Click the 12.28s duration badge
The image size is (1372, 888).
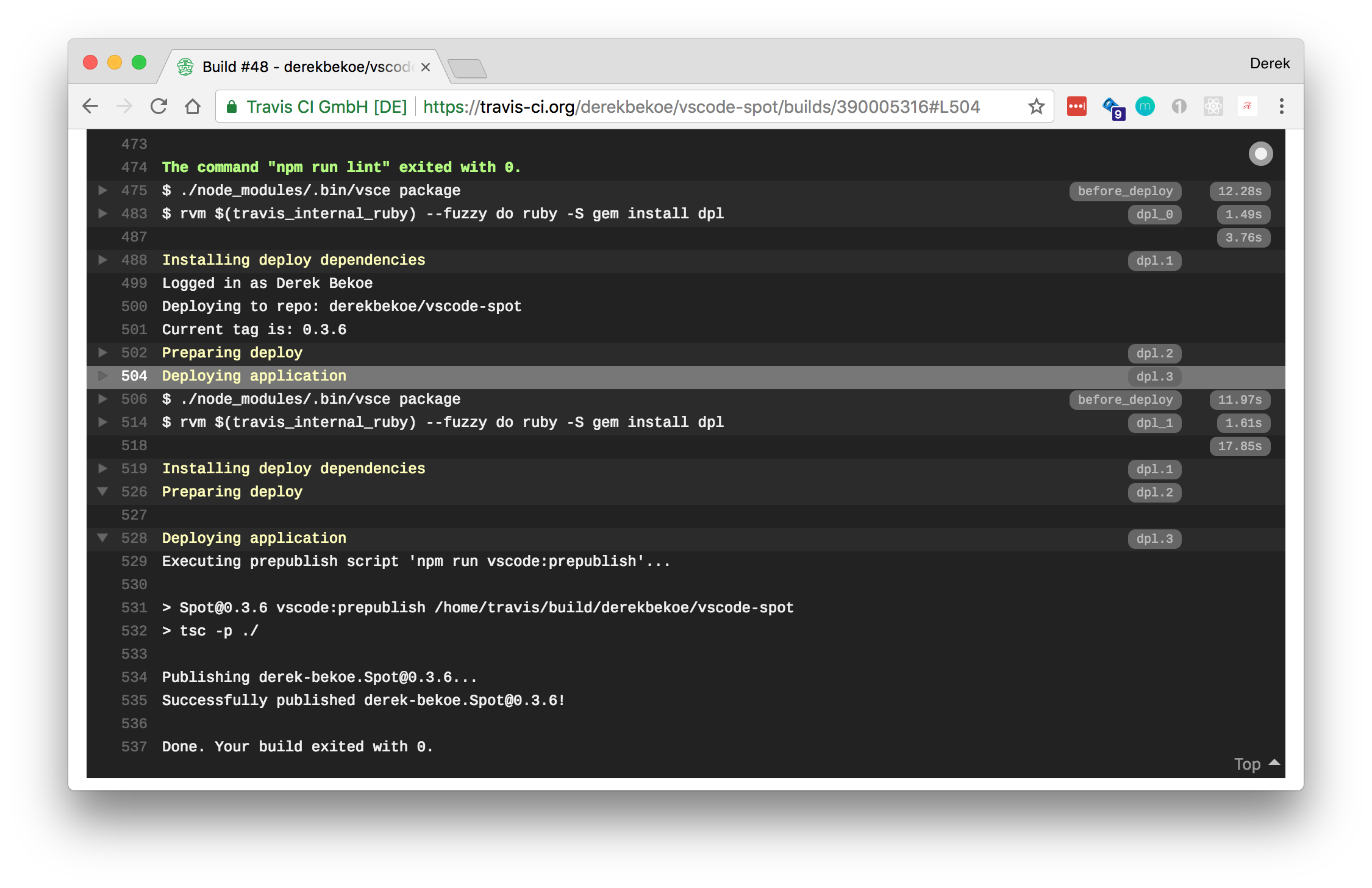click(x=1240, y=191)
